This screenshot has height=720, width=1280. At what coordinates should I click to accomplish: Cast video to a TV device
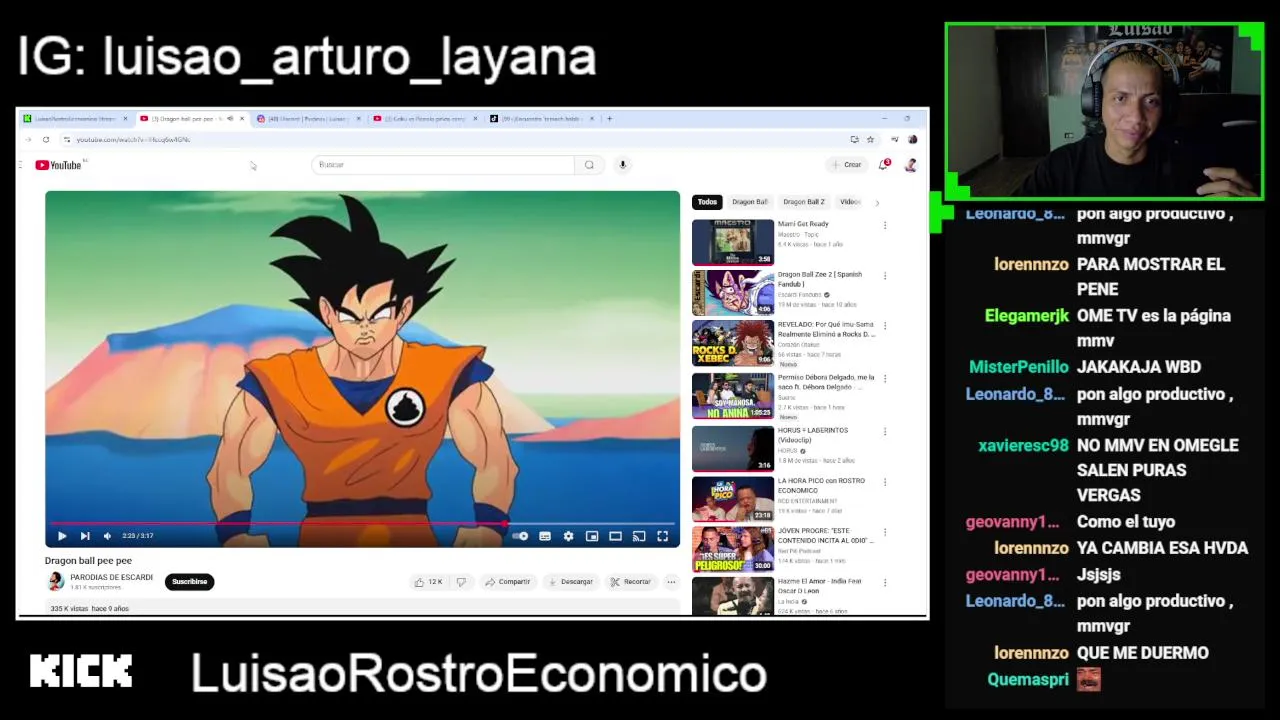[639, 536]
